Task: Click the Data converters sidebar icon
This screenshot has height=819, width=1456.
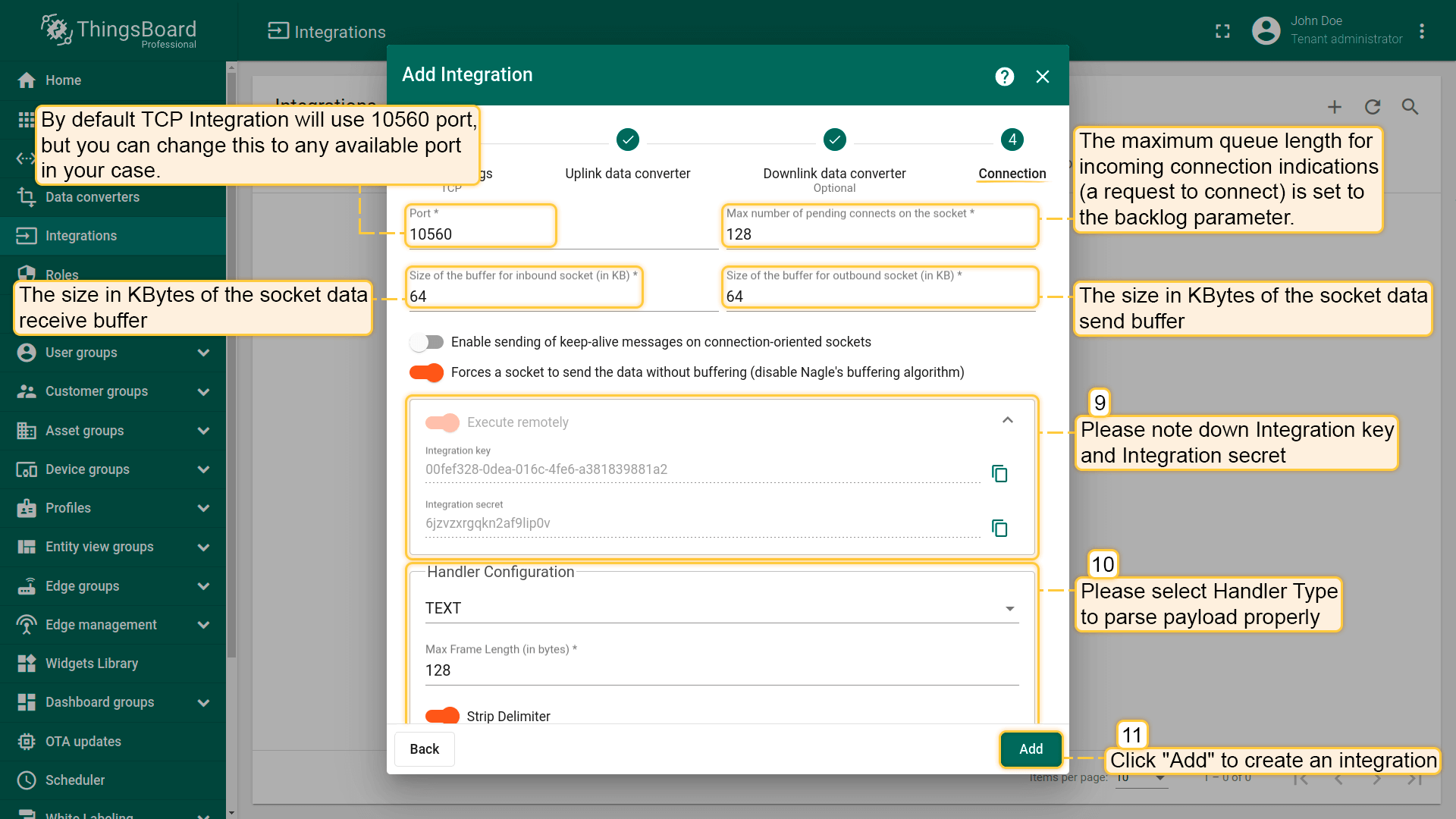Action: pos(27,197)
